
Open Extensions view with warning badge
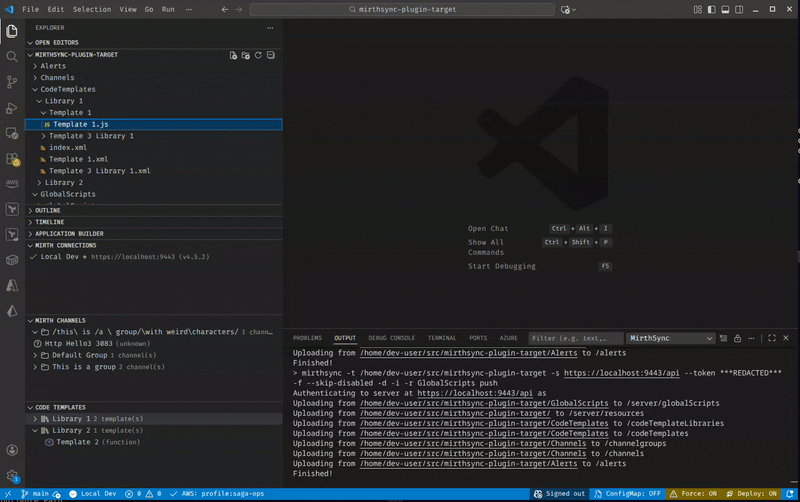pyautogui.click(x=12, y=159)
